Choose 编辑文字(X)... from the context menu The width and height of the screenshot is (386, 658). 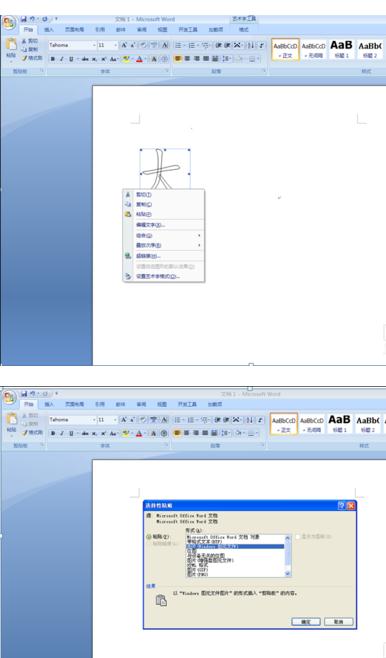tap(164, 225)
